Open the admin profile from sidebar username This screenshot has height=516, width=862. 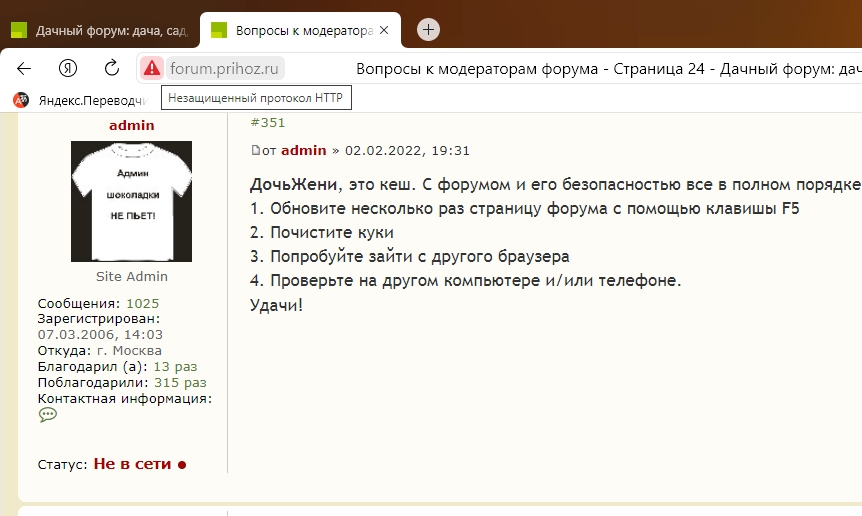(x=131, y=125)
